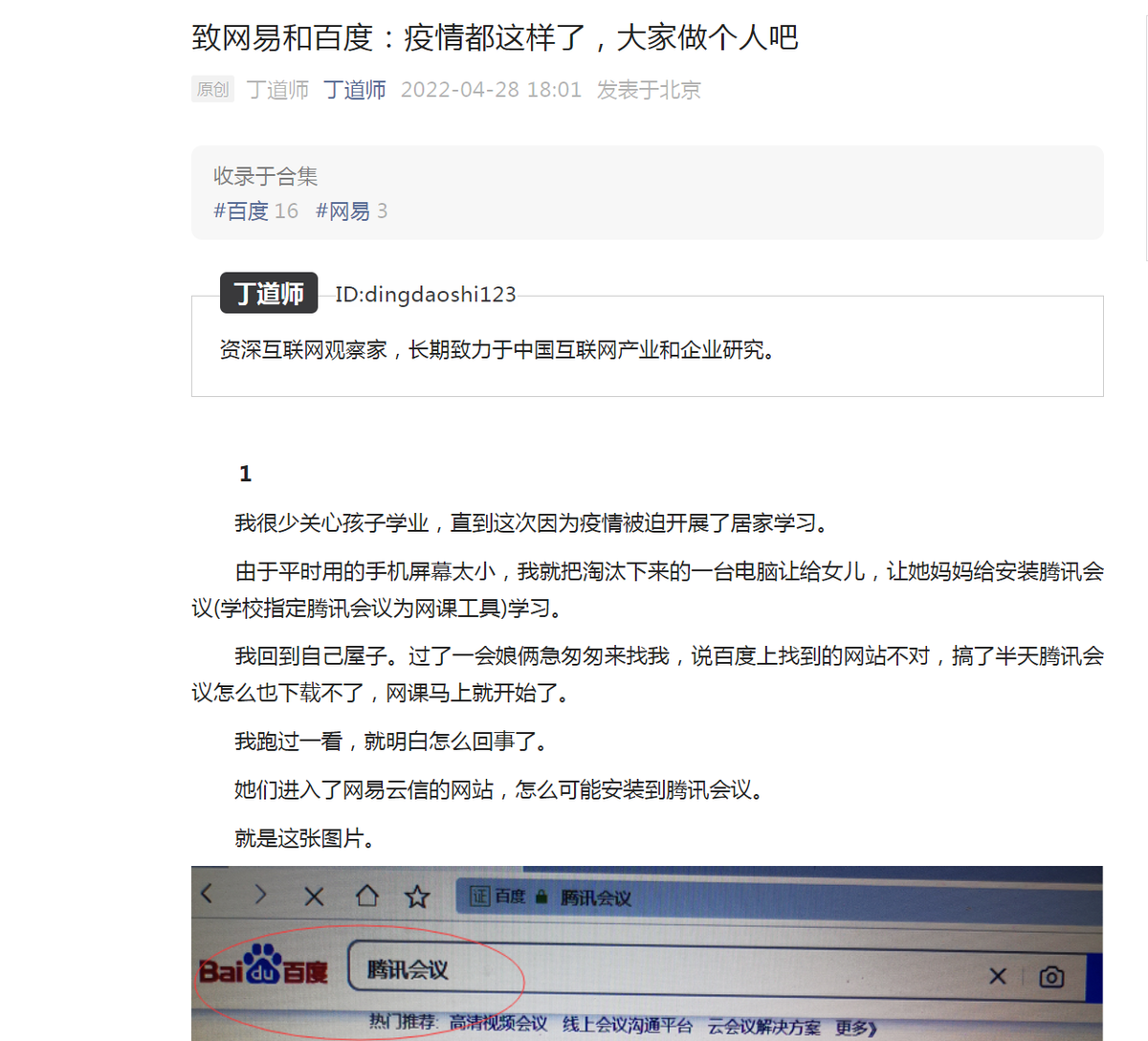Expand the 更多 suggestions chevron
The image size is (1148, 1041).
pos(856,1029)
